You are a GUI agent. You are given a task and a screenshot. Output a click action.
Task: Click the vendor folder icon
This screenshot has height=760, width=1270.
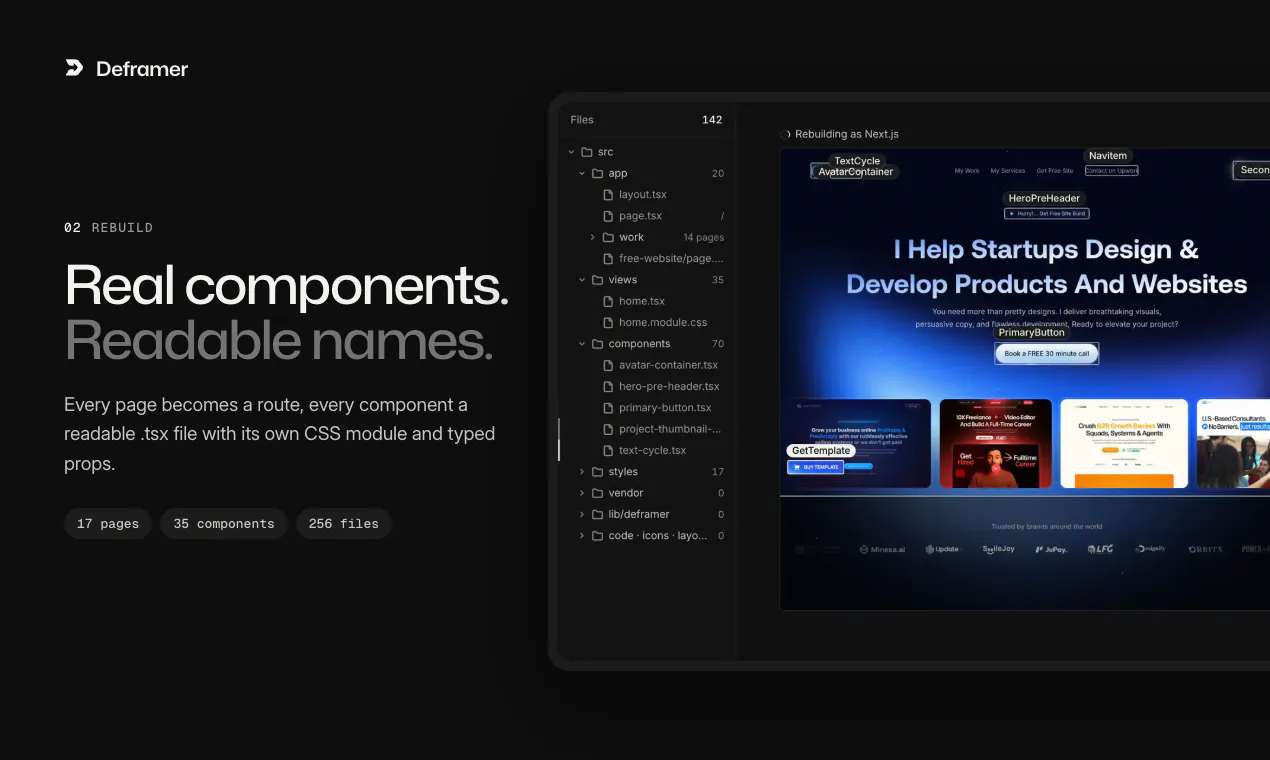[x=597, y=493]
